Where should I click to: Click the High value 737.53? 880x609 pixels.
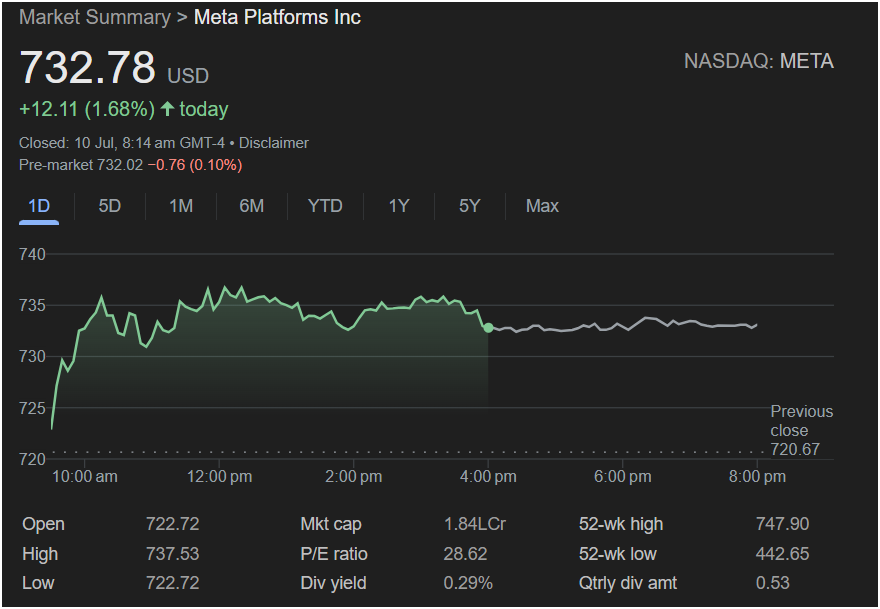172,554
